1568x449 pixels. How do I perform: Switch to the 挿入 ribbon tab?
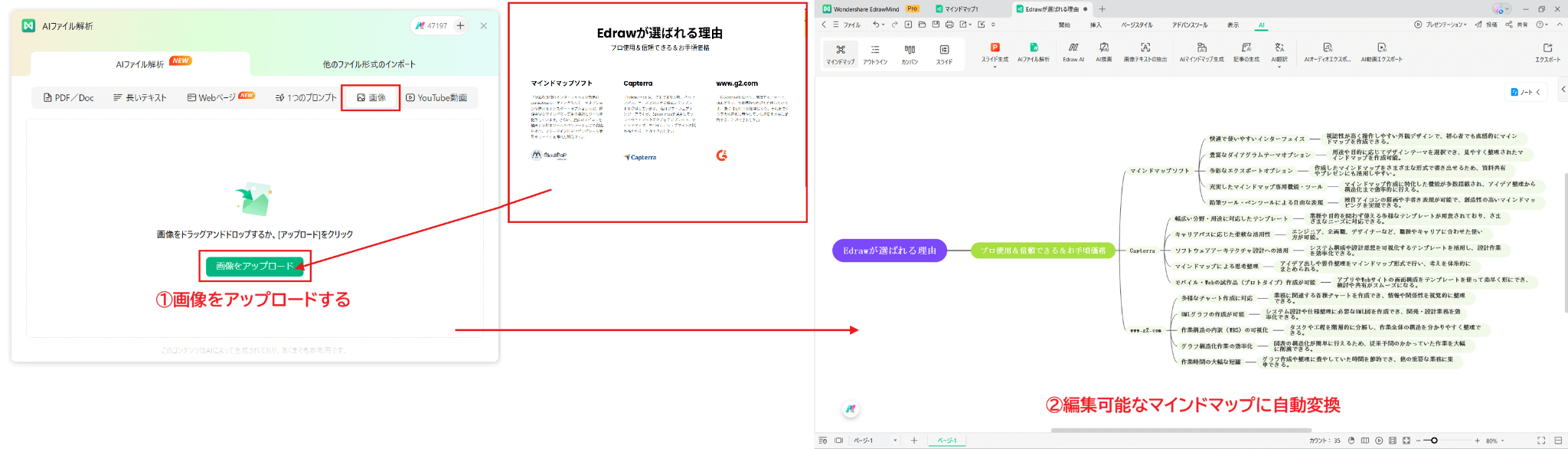1096,25
